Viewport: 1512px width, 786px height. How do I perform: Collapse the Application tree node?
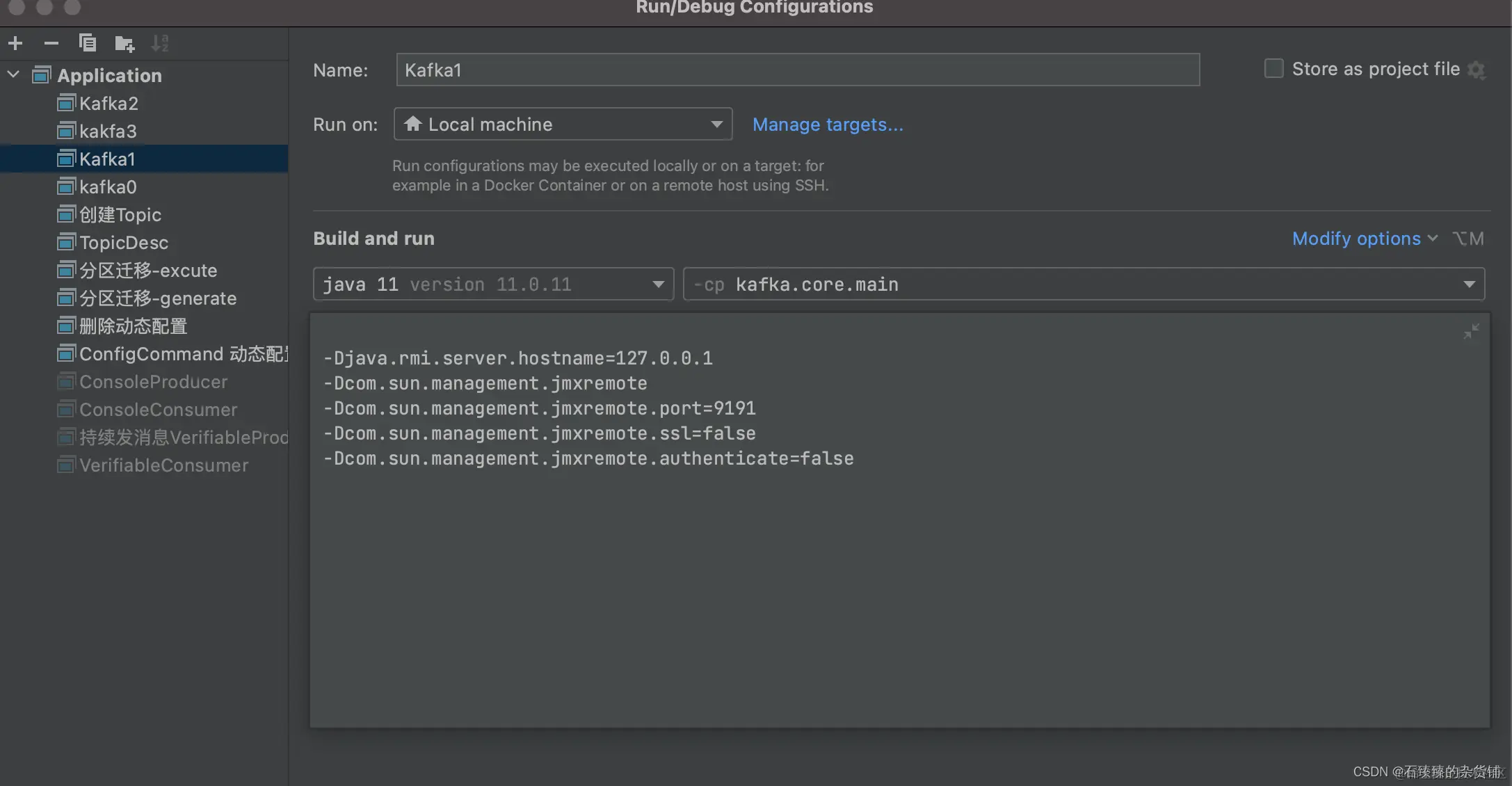pos(13,74)
